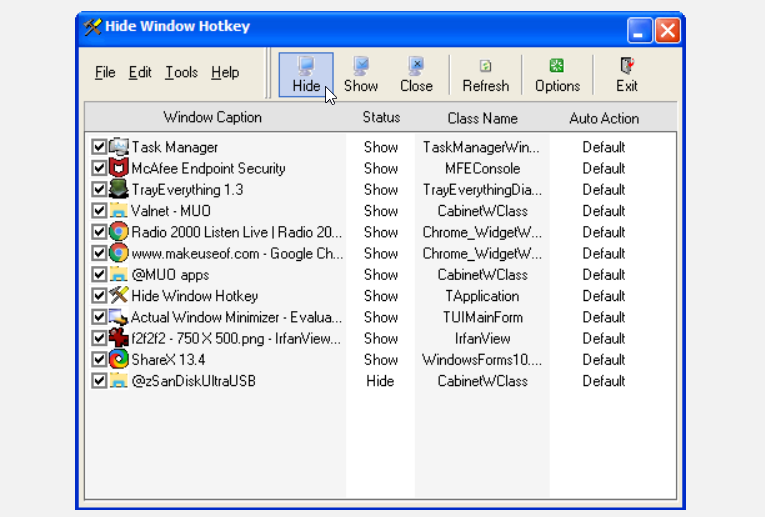
Task: Click the Actual Window Minimizer icon
Action: [x=119, y=317]
